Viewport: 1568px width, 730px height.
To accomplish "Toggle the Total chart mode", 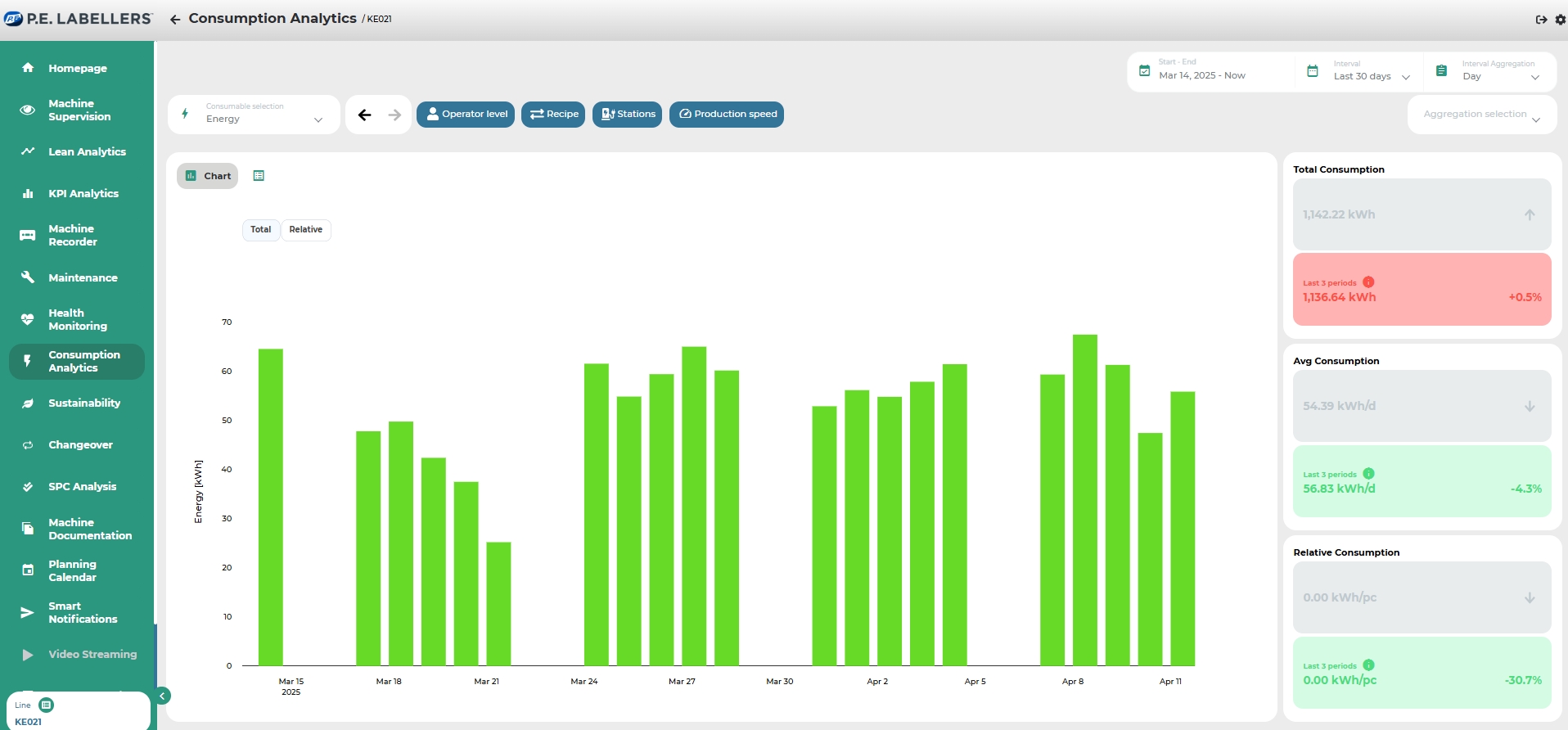I will [260, 230].
